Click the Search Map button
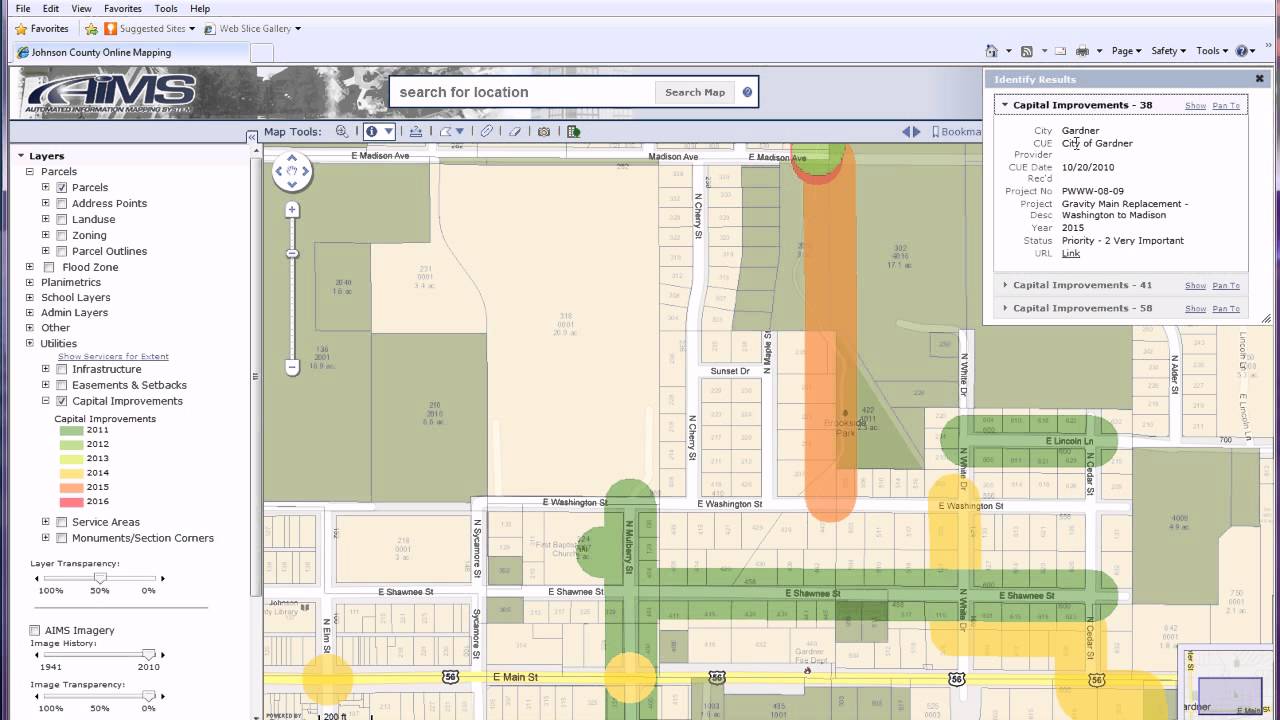 click(x=695, y=92)
